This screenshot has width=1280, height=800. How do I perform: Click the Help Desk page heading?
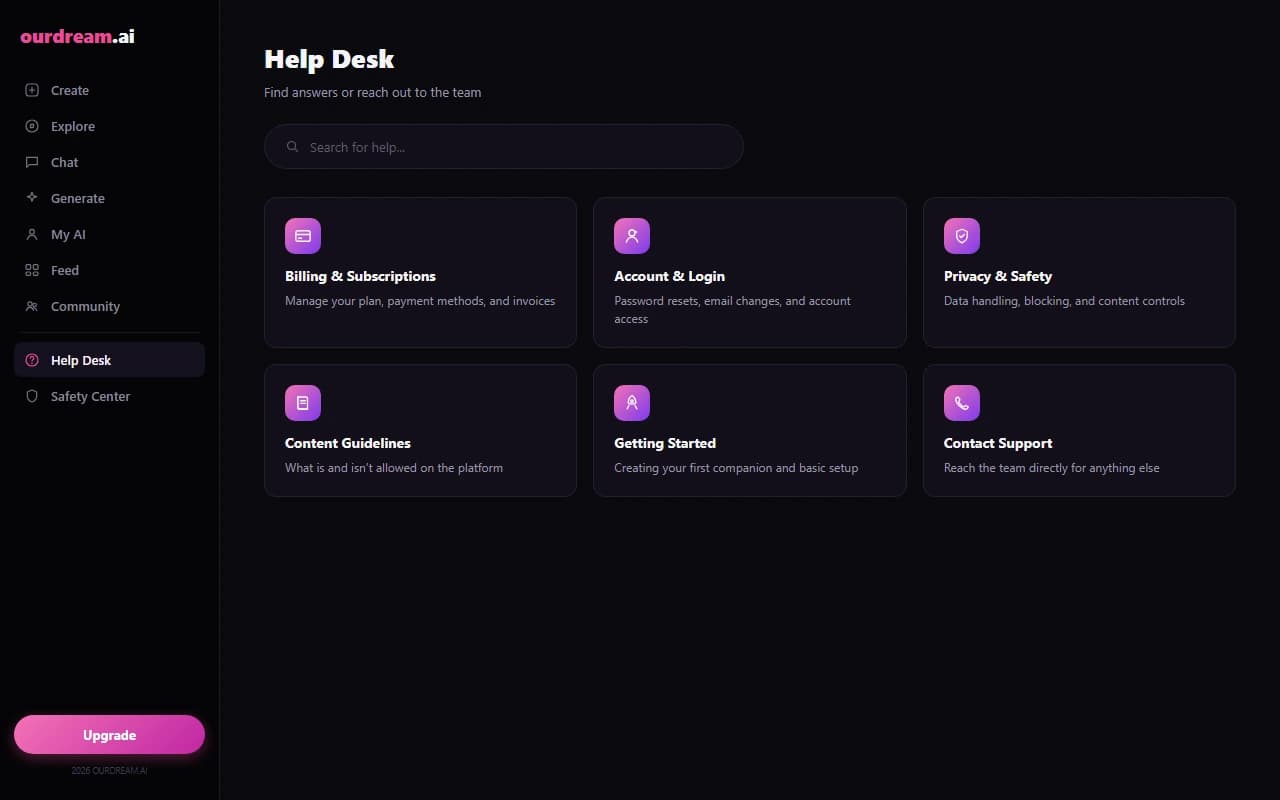329,59
